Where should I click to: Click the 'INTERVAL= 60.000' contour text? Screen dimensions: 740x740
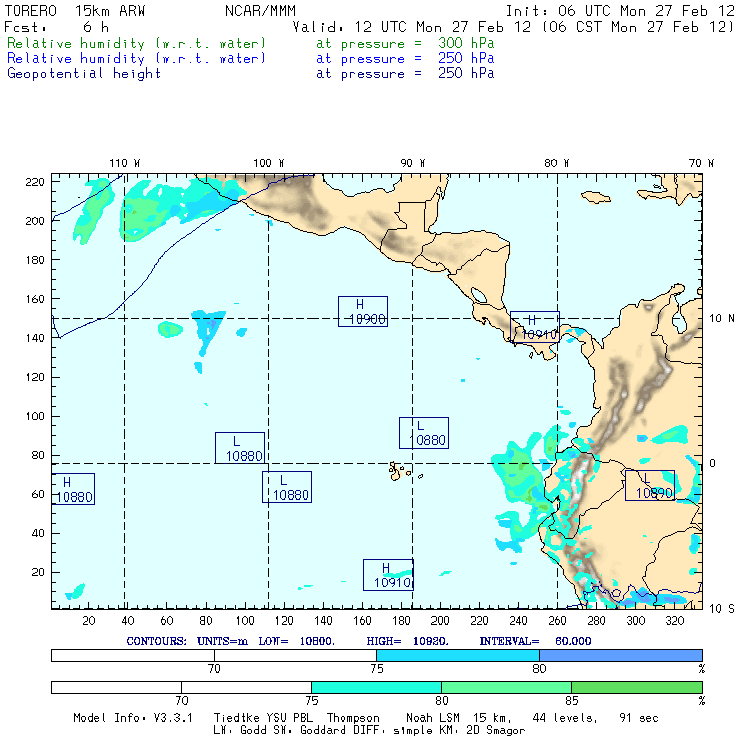pos(535,641)
